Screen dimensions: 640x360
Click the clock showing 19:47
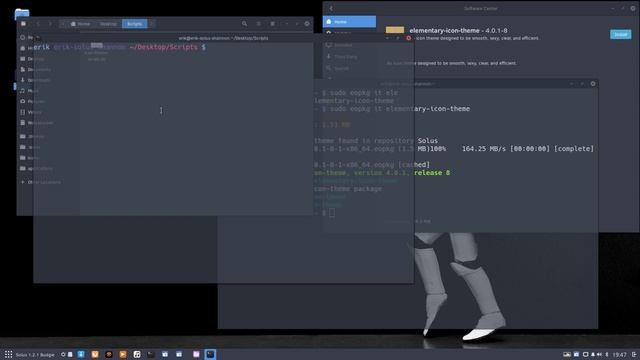click(619, 355)
